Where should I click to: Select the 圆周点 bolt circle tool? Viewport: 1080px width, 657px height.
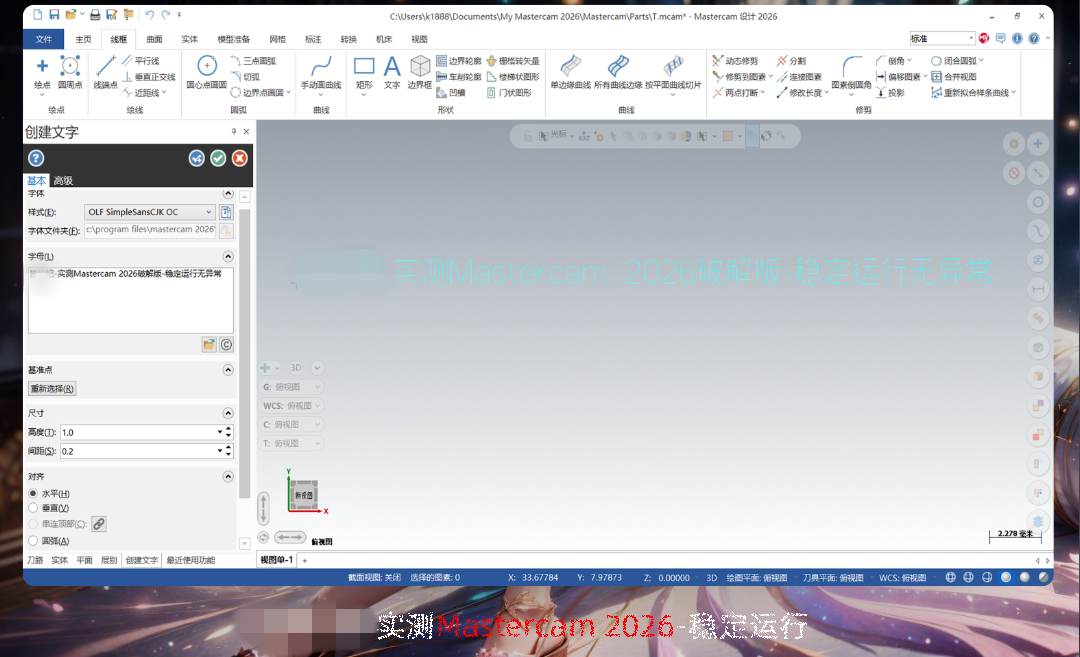pos(70,74)
